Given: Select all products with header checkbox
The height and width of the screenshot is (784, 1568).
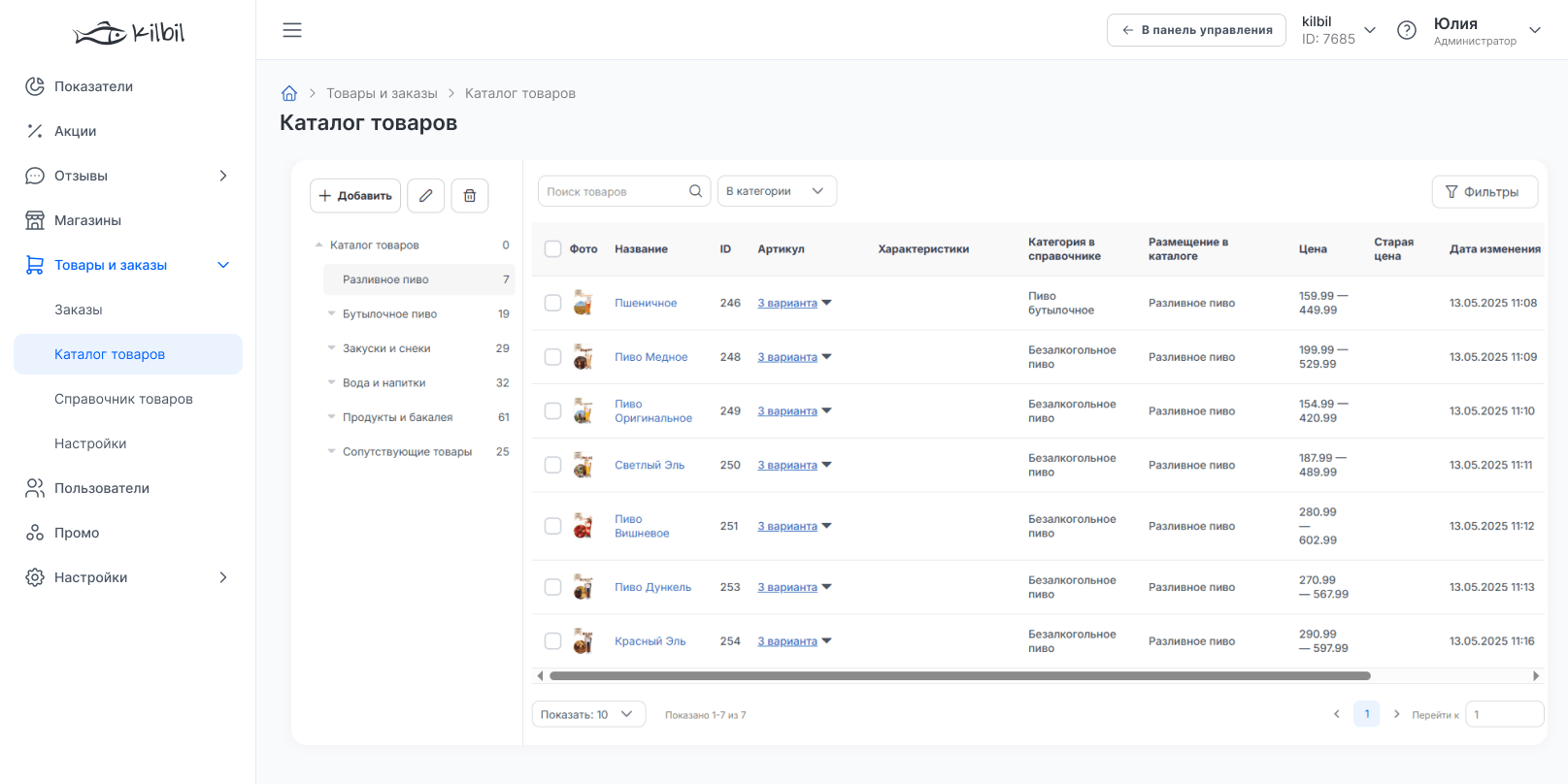Looking at the screenshot, I should [x=553, y=249].
